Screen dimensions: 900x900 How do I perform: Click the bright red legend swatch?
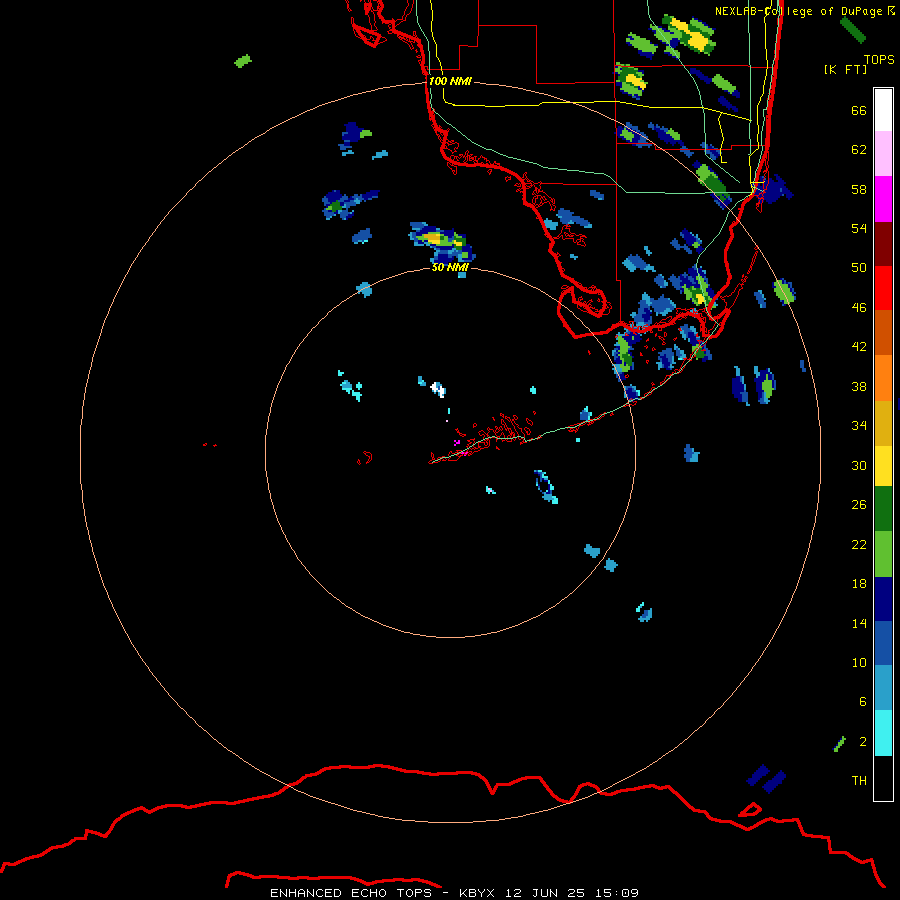[x=883, y=288]
